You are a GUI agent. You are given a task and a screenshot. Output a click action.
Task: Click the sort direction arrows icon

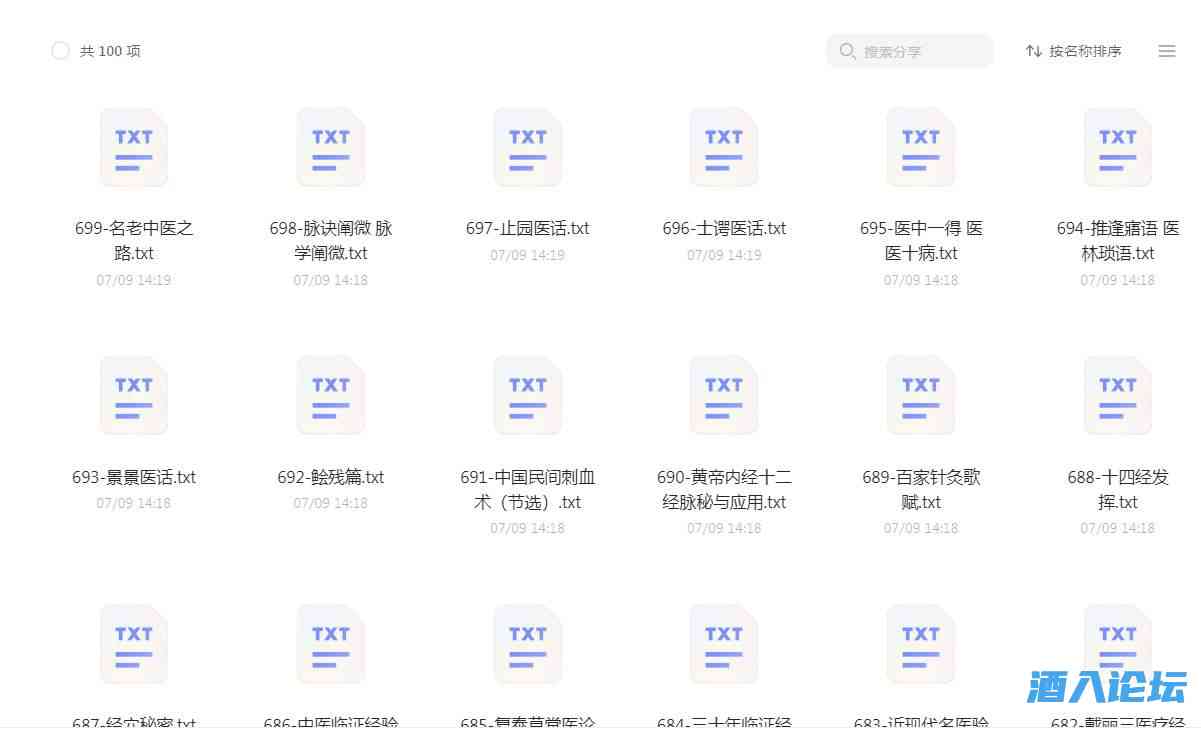coord(1032,51)
